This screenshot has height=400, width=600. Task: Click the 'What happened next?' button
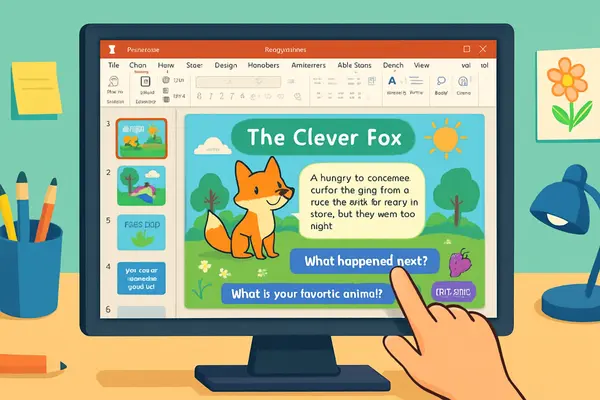(x=364, y=261)
